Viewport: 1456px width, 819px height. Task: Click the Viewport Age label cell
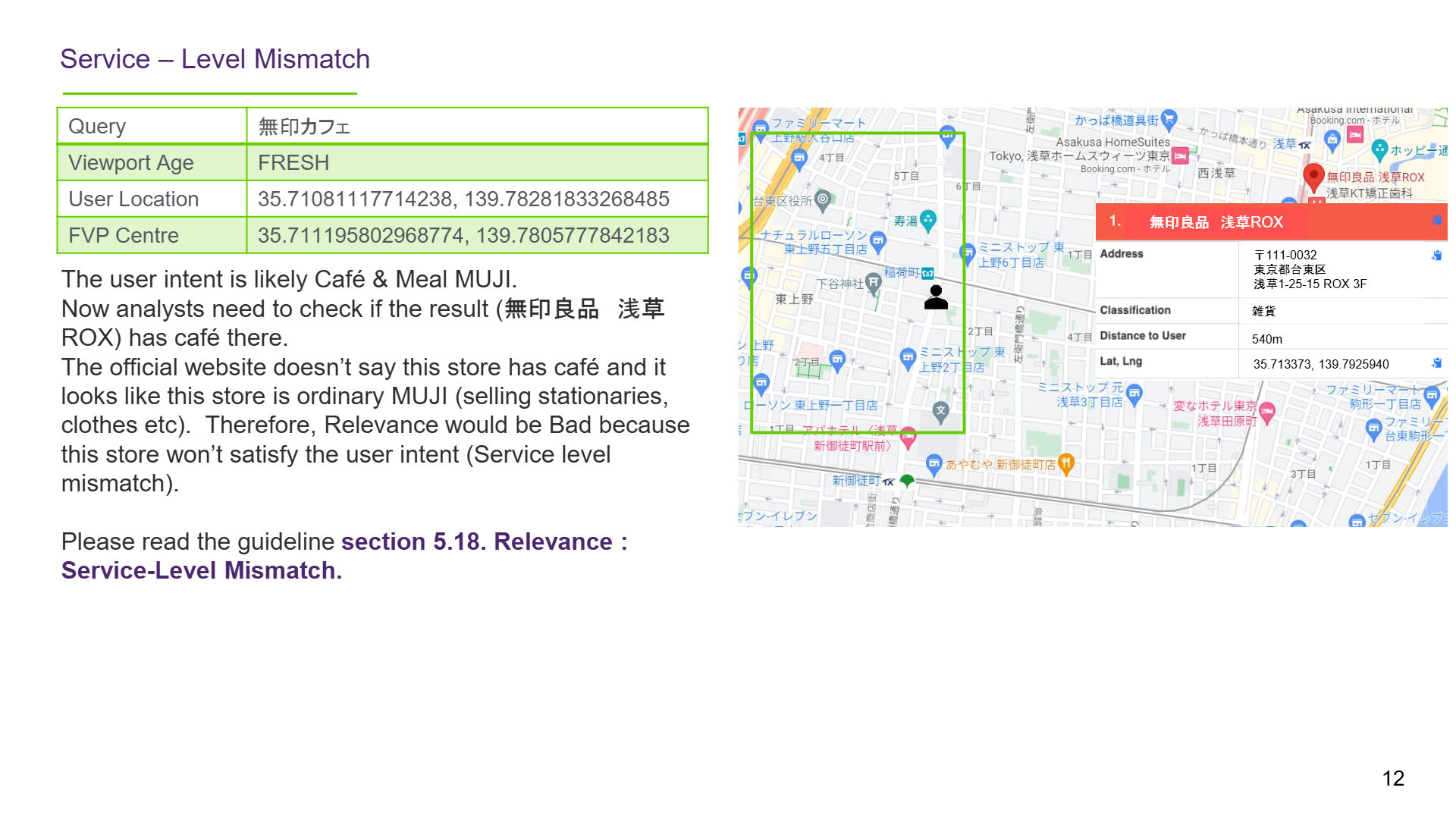pos(152,163)
